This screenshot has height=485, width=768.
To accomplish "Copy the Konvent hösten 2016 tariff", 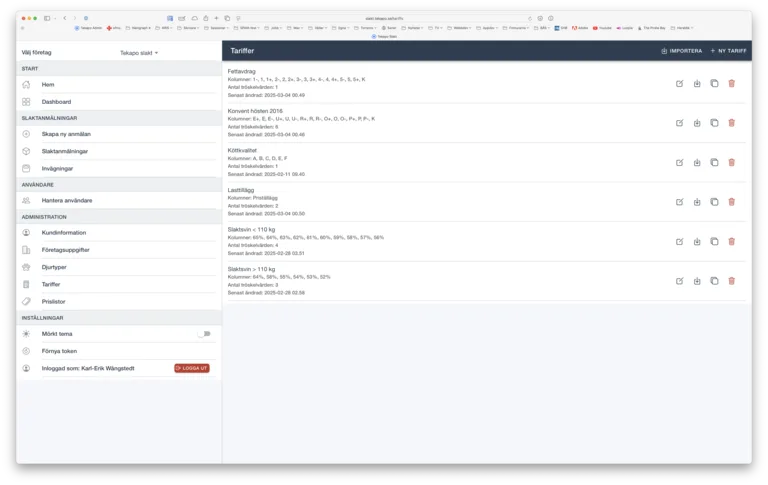I will [714, 123].
